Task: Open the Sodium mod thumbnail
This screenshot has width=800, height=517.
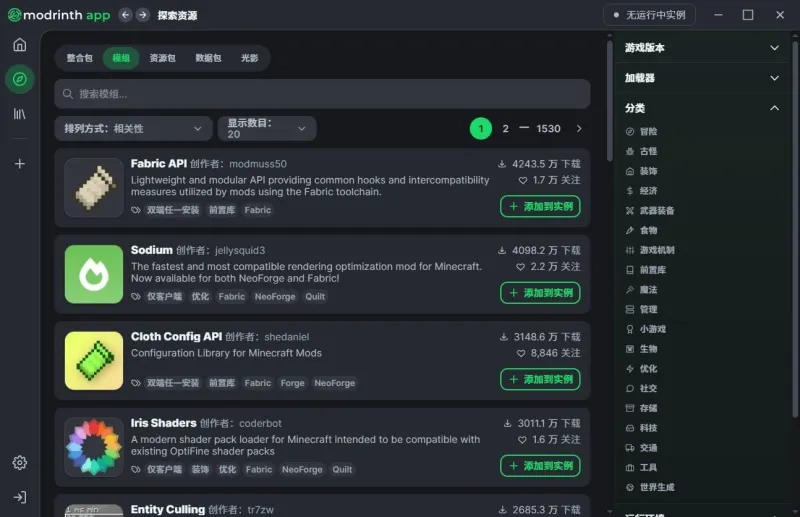Action: click(94, 275)
